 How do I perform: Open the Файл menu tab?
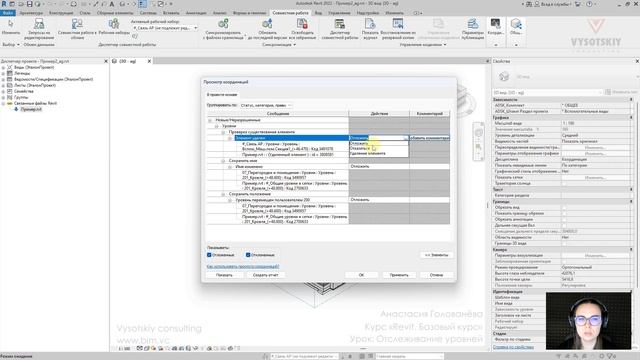[x=7, y=13]
